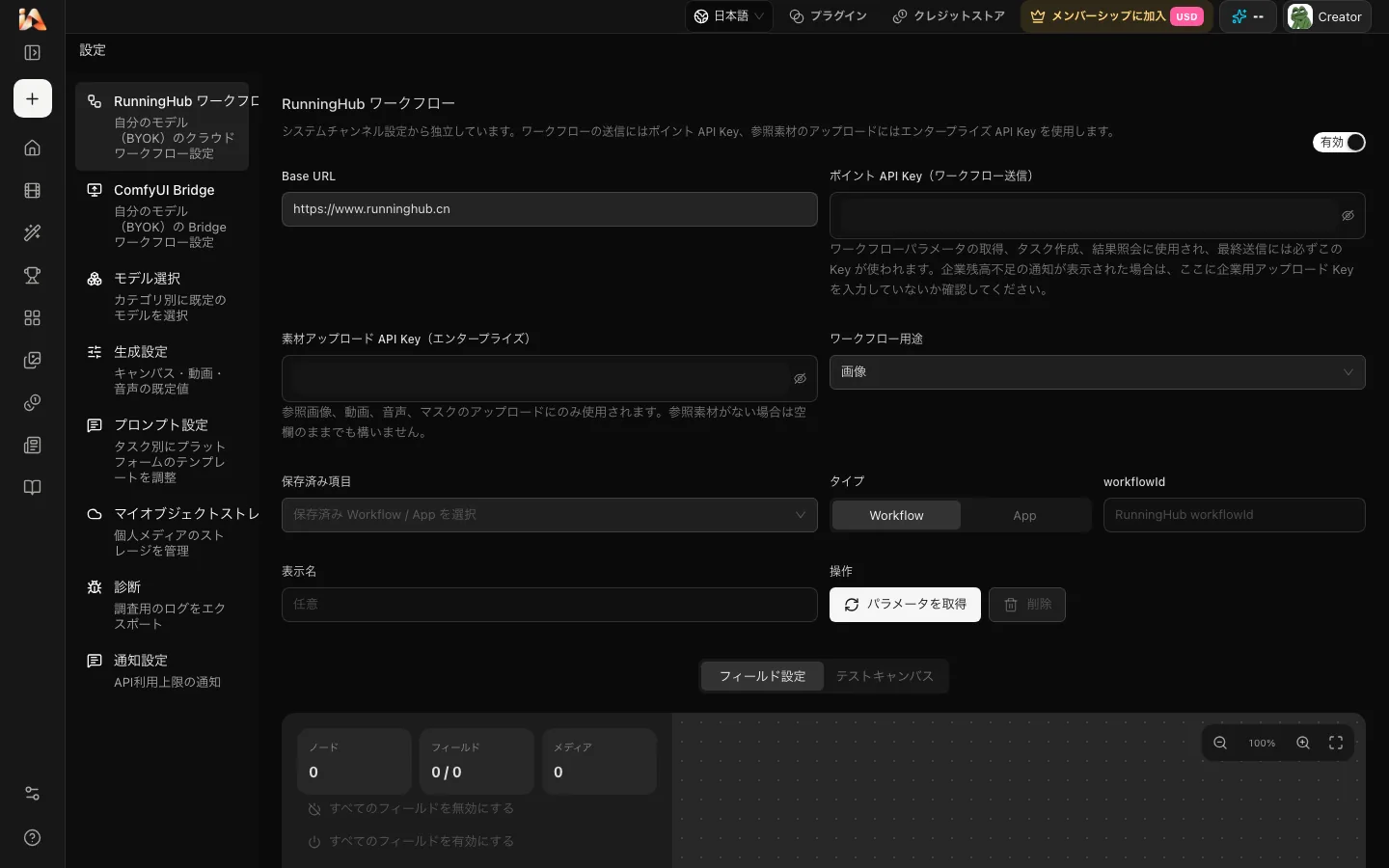
Task: Toggle the 有効 enable switch
Action: click(x=1339, y=142)
